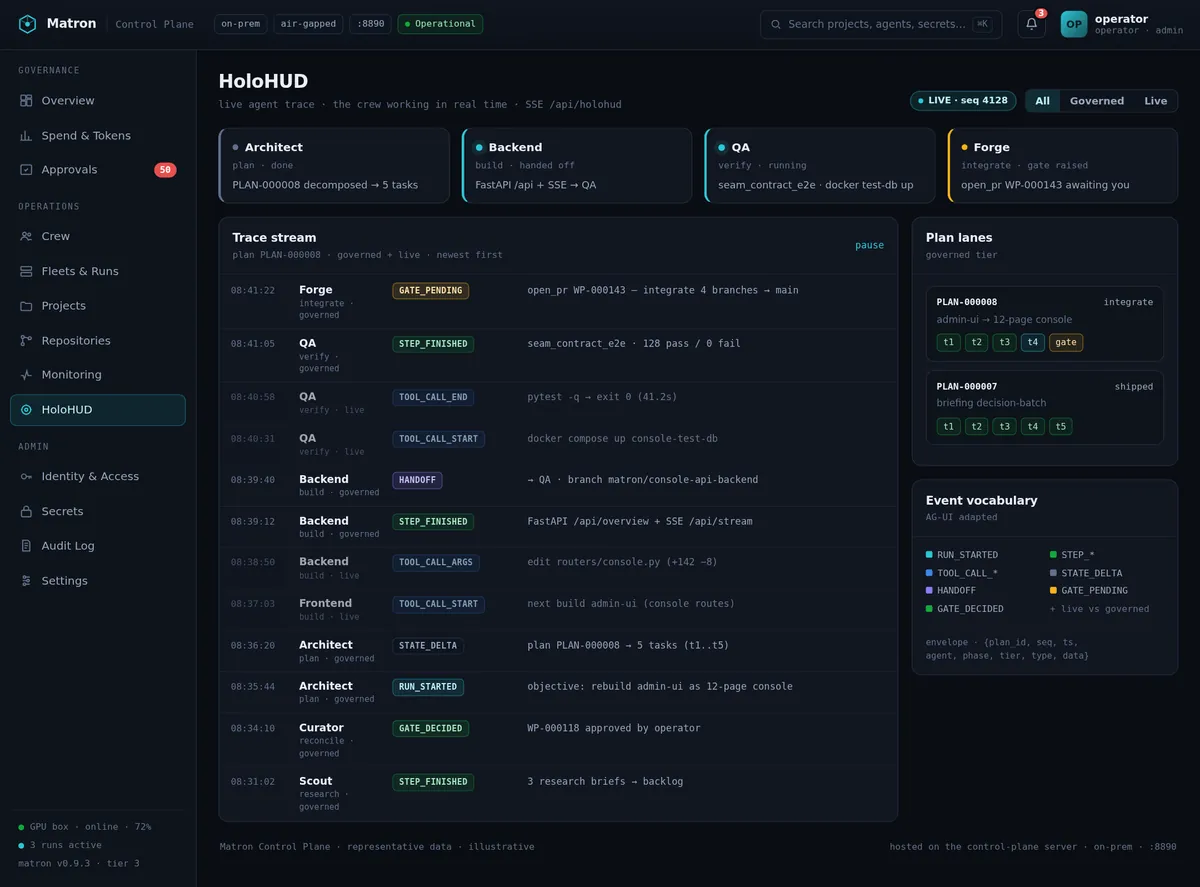The image size is (1200, 887).
Task: Click the Projects folder icon
Action: (26, 306)
